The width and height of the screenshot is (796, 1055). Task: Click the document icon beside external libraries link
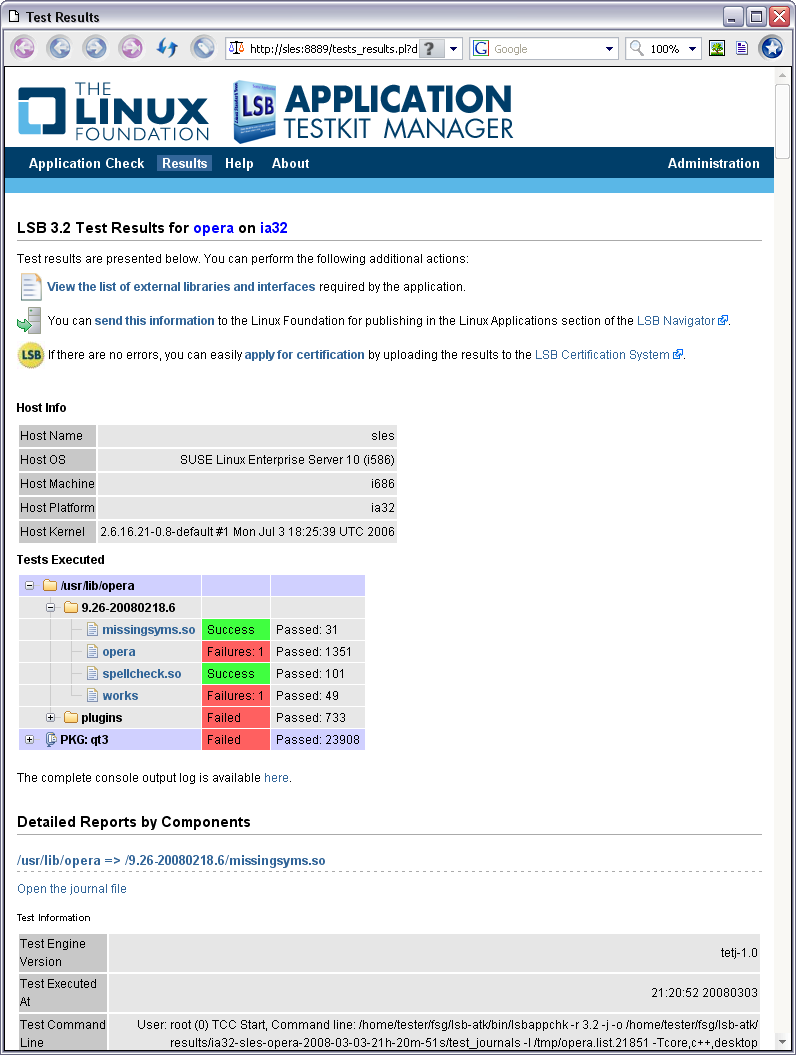(x=31, y=287)
